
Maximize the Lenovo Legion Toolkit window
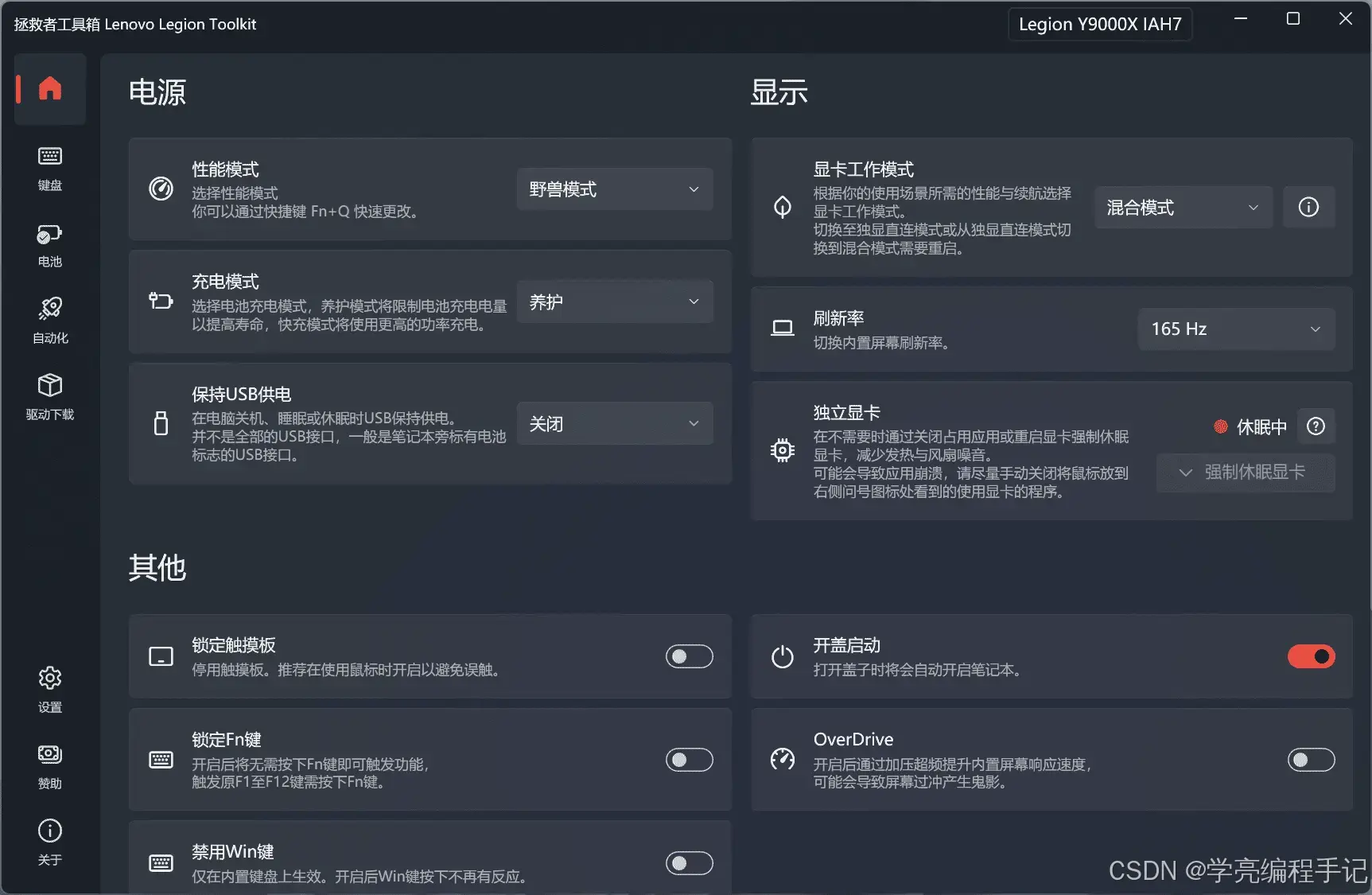click(x=1293, y=19)
